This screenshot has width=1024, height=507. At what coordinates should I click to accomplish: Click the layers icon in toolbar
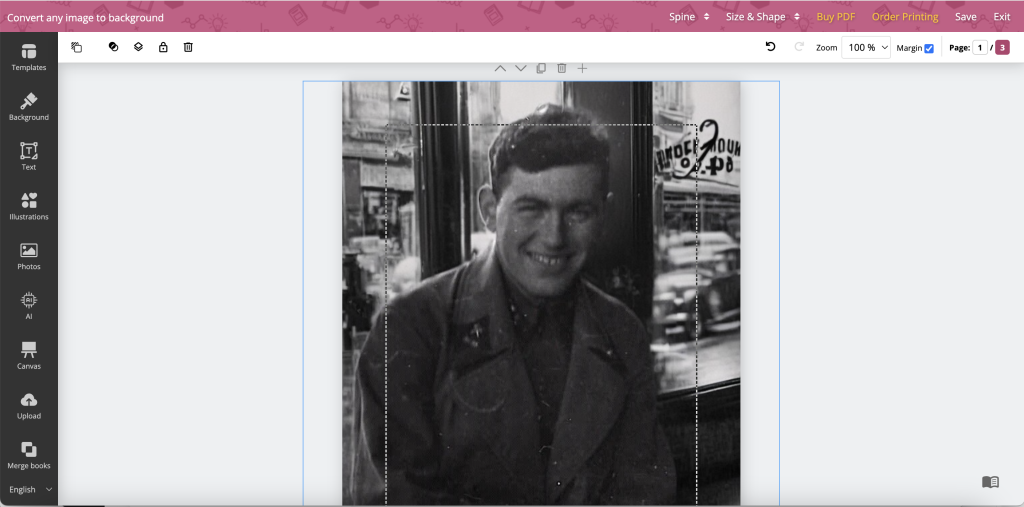pos(138,47)
